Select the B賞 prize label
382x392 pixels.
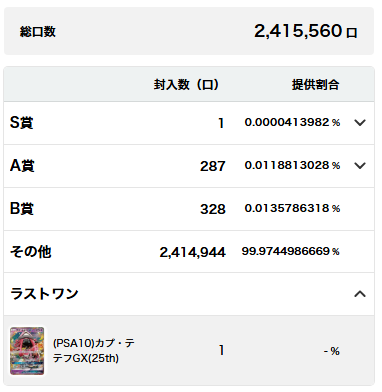22,209
